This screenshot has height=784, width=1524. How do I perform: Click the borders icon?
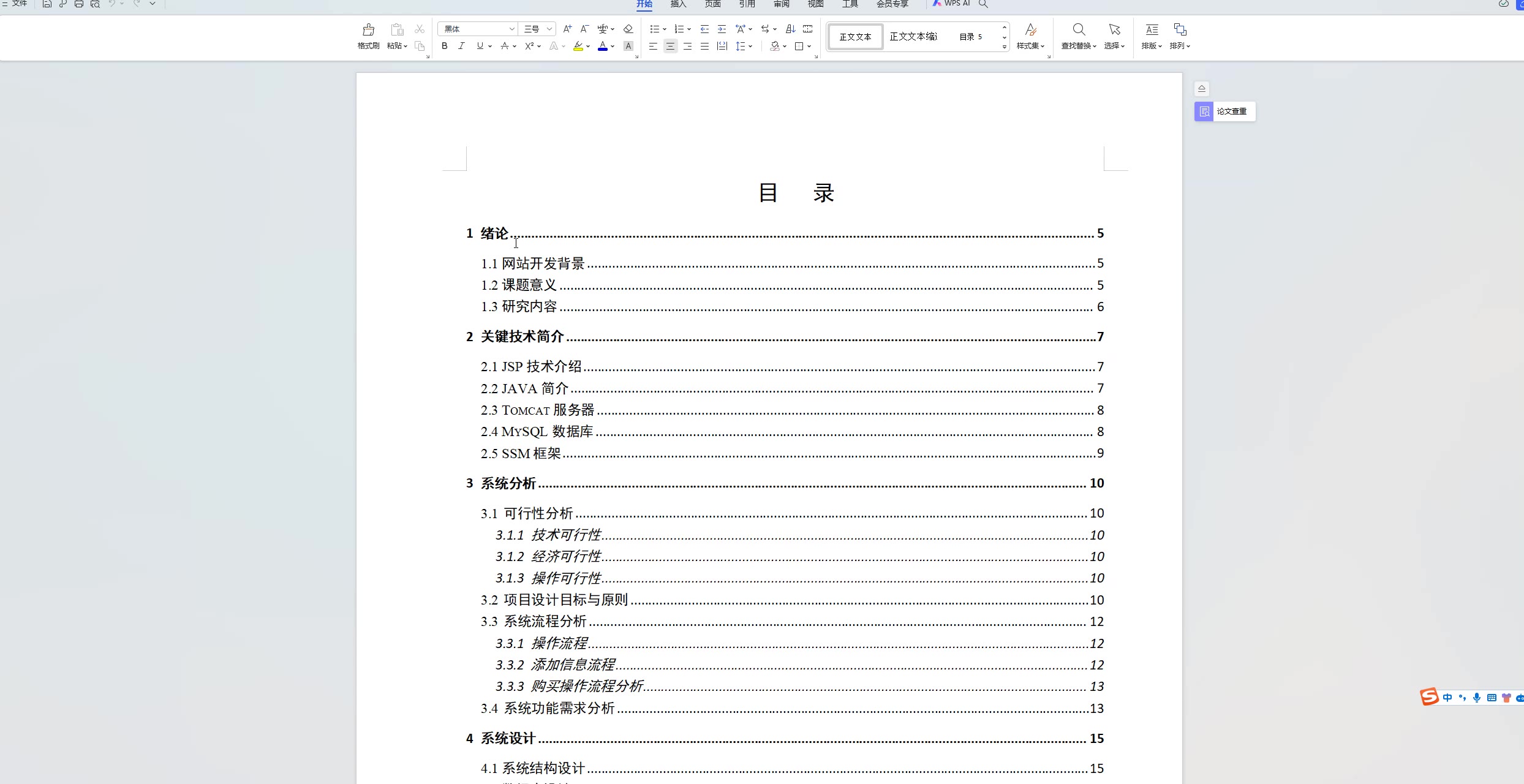(x=799, y=46)
